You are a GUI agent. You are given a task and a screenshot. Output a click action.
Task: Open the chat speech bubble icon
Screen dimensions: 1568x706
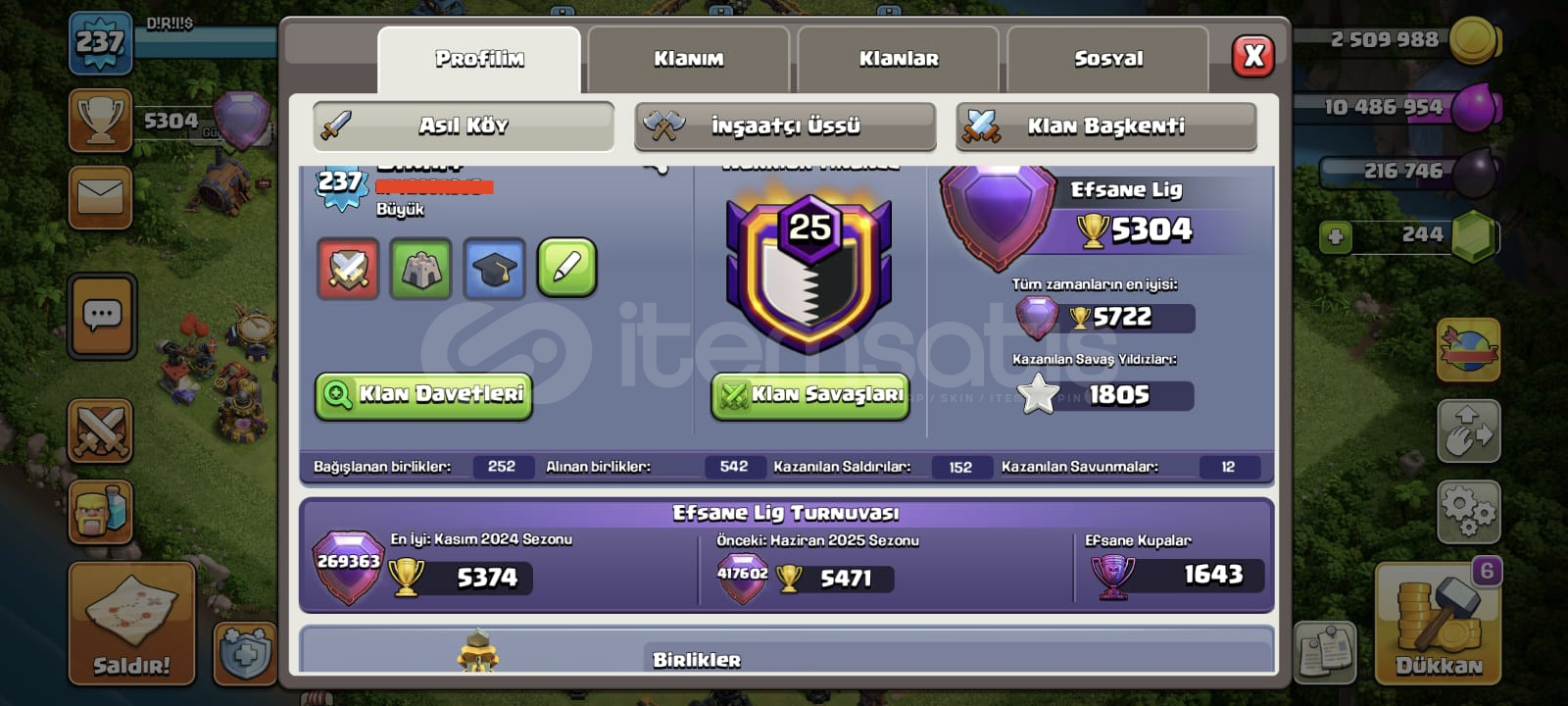click(x=102, y=316)
